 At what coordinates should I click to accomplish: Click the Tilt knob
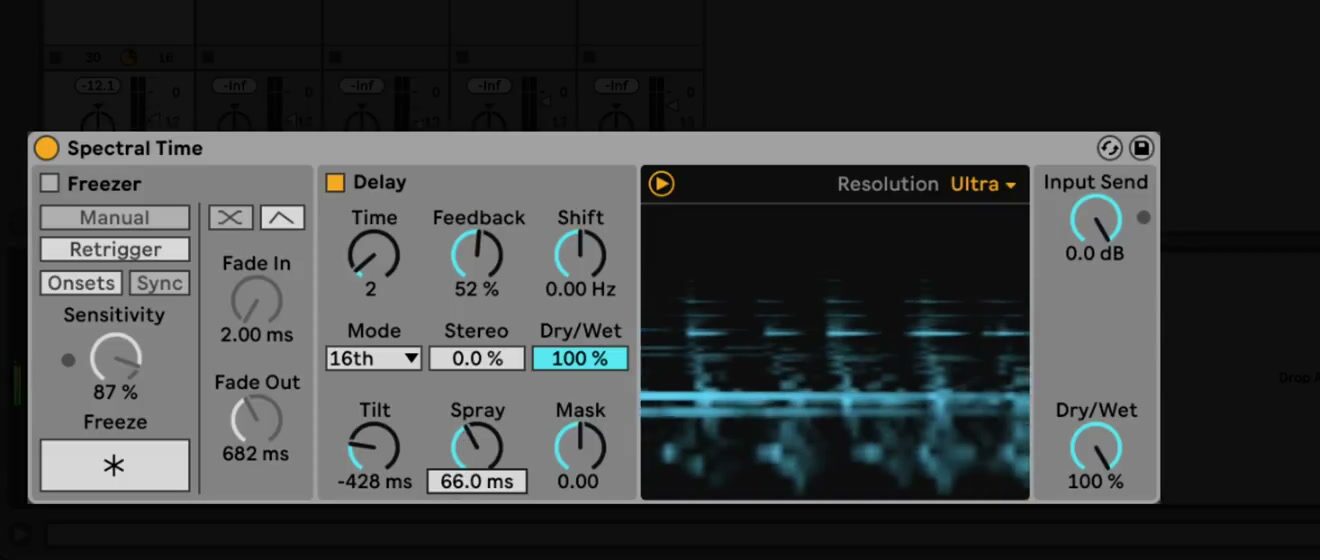[373, 446]
